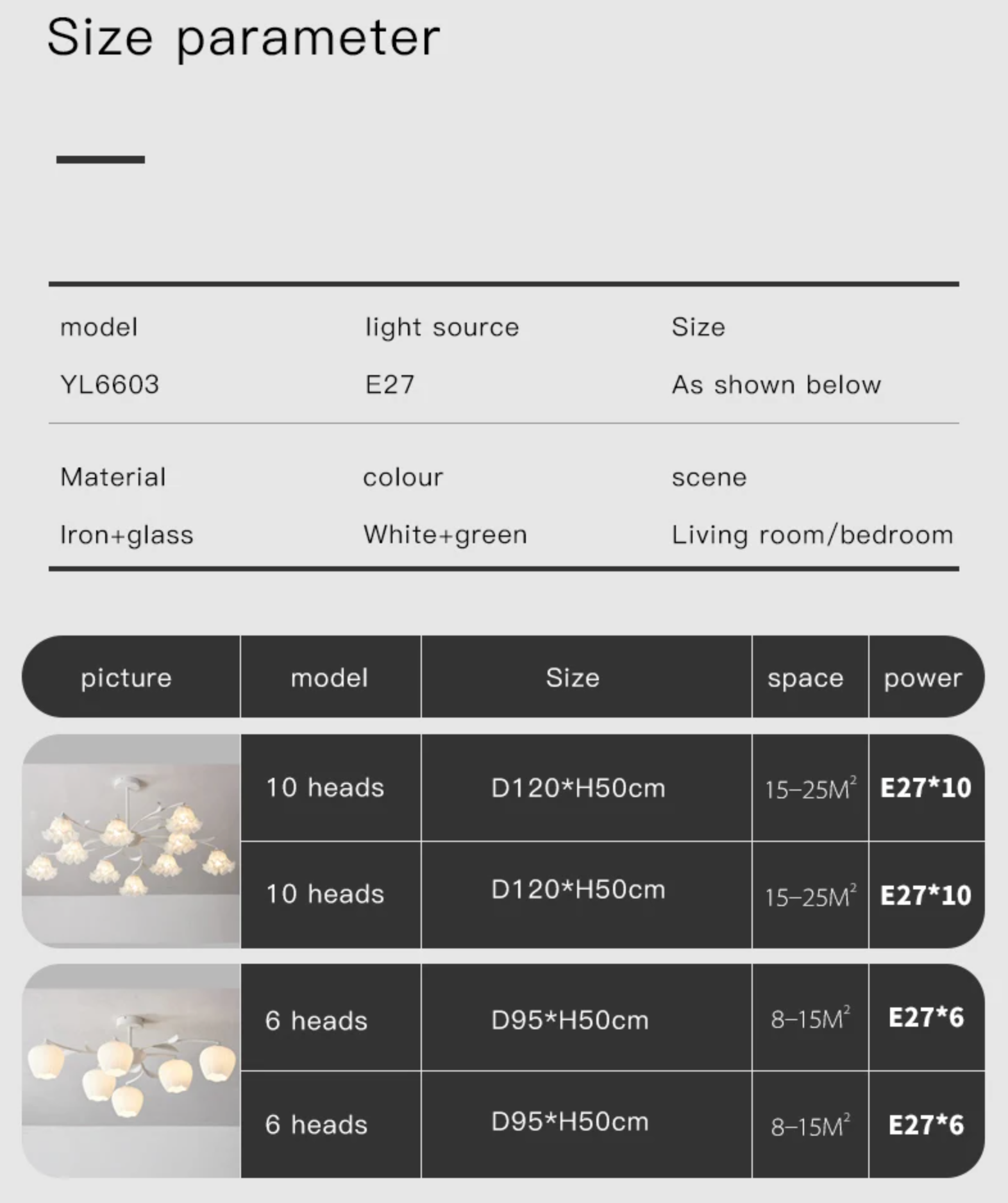Click the 10 heads chandelier thumbnail
This screenshot has height=1203, width=1008.
(x=131, y=841)
